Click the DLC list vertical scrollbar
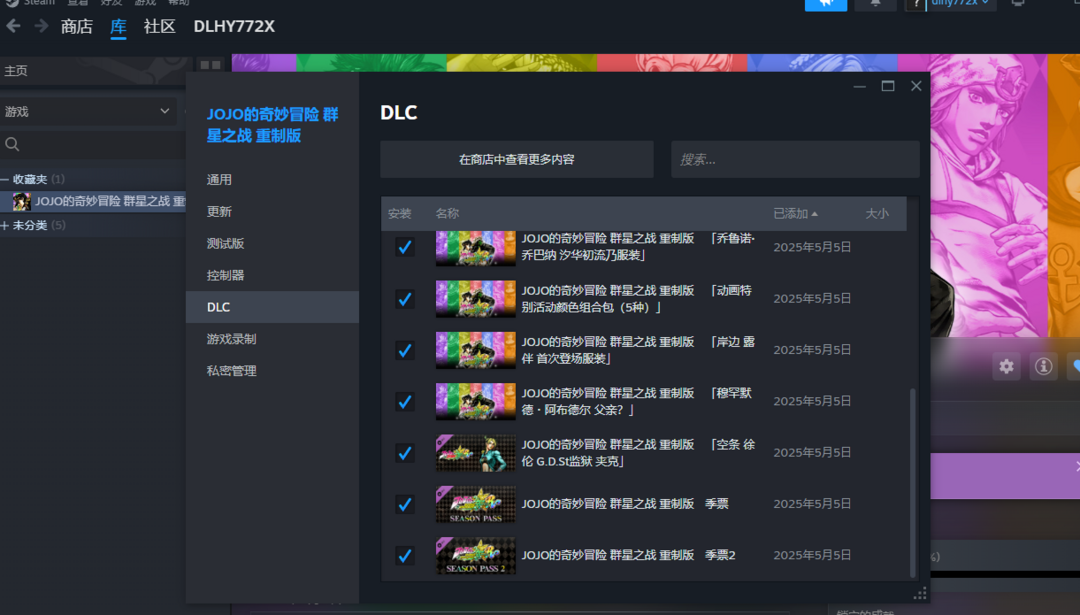Screen dimensions: 1080x615 point(913,482)
